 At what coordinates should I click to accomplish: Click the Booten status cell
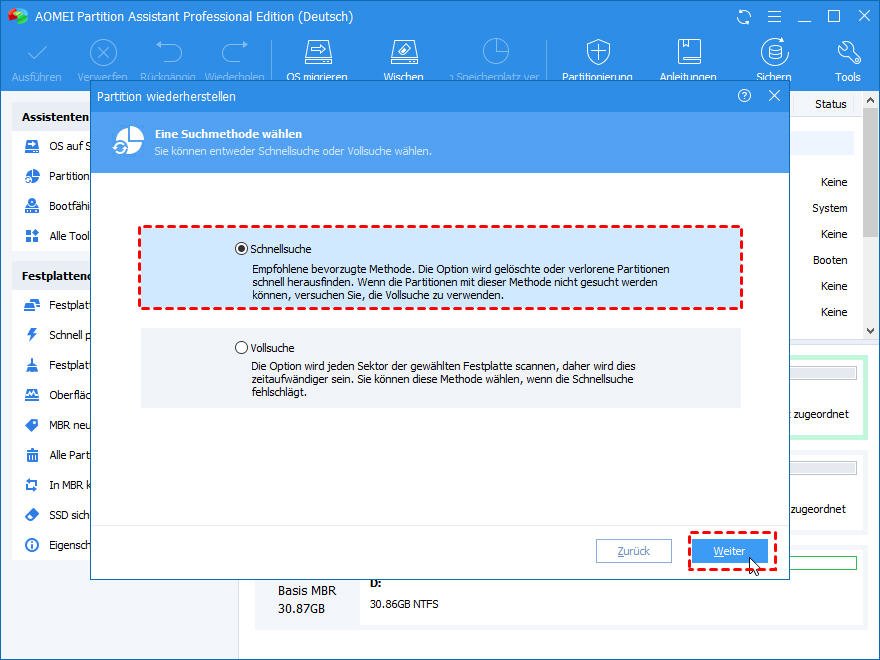(830, 260)
